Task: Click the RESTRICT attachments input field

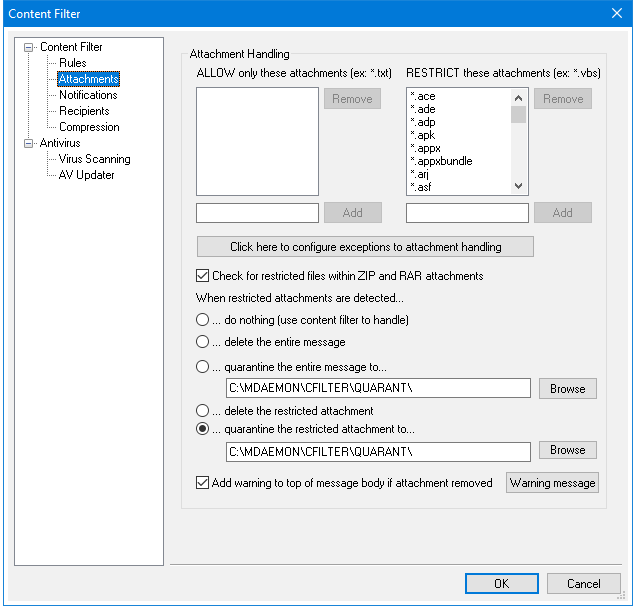Action: [x=467, y=213]
